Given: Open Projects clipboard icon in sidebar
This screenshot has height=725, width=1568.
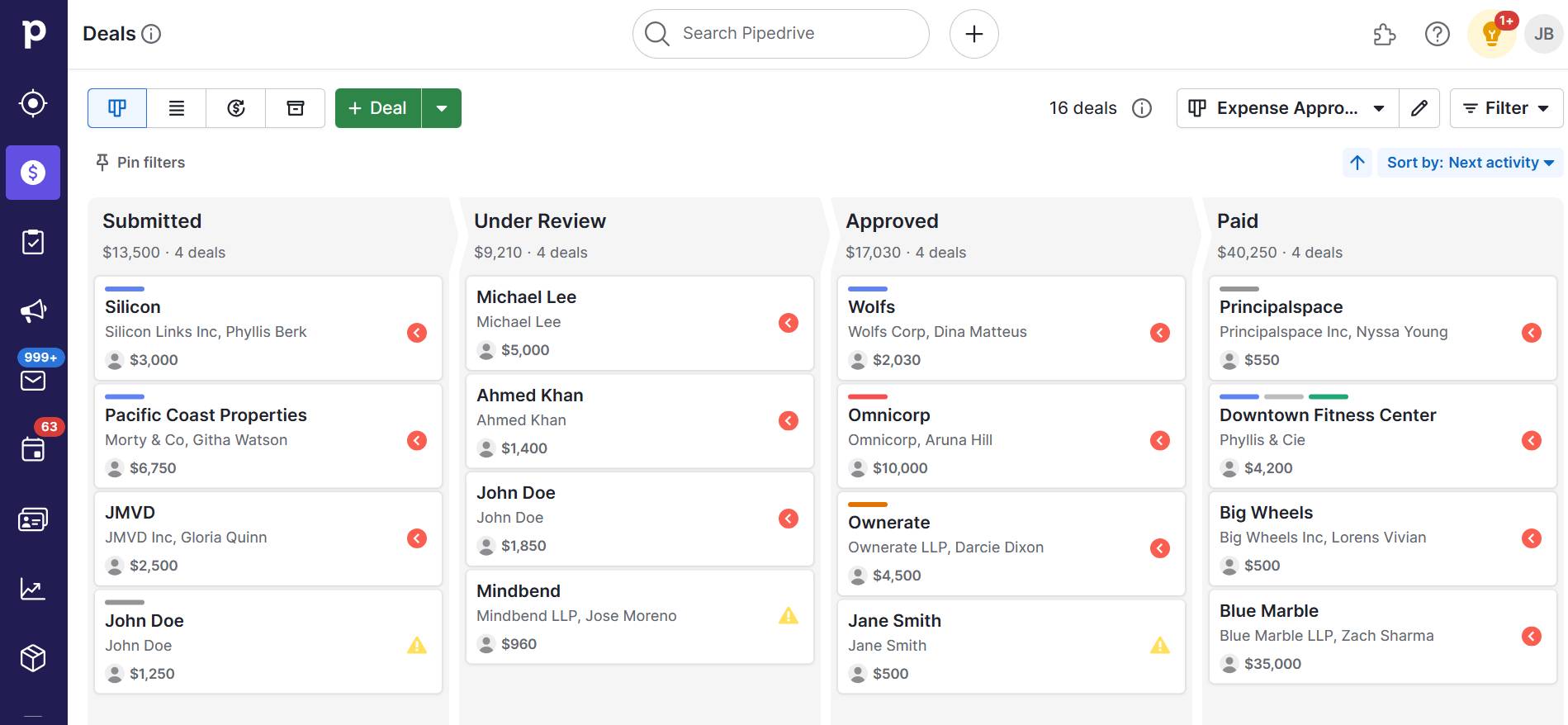Looking at the screenshot, I should click(33, 242).
